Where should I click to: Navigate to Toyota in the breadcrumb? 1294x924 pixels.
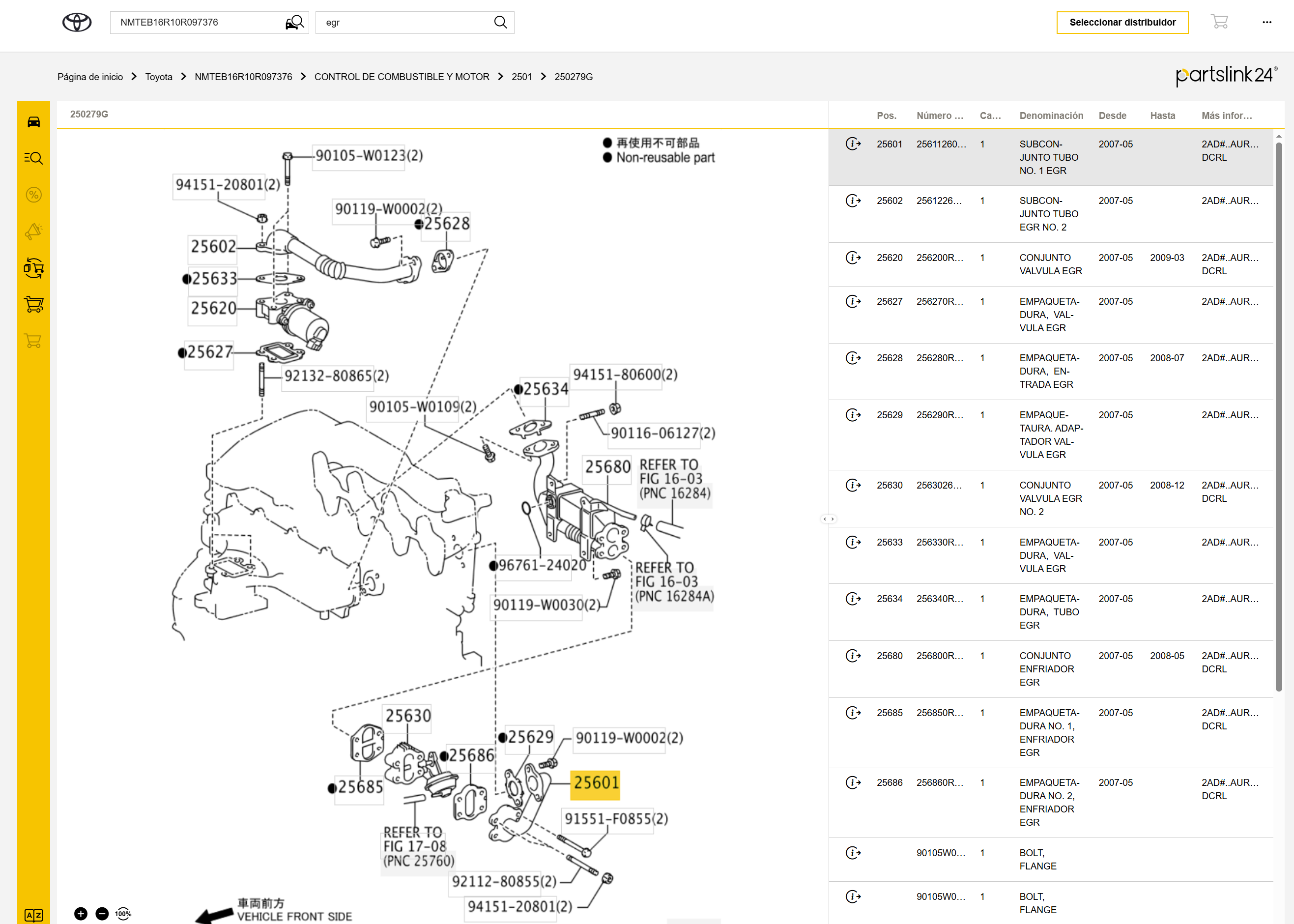point(158,77)
